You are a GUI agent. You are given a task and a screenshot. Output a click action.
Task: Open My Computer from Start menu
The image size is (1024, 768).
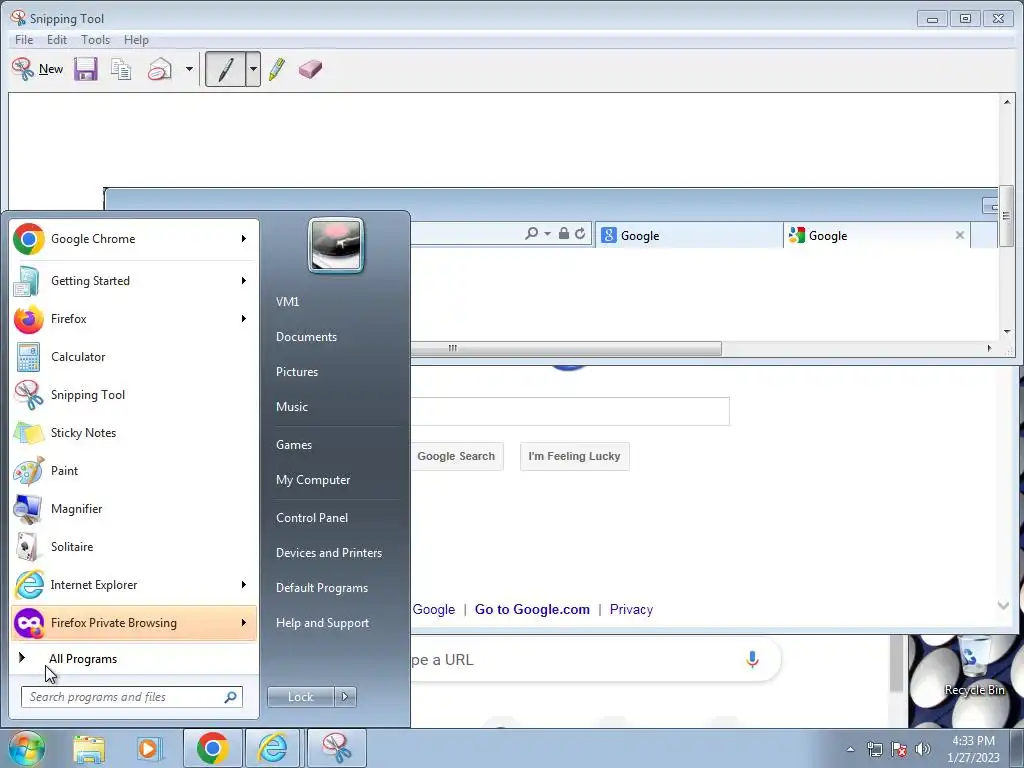tap(313, 480)
